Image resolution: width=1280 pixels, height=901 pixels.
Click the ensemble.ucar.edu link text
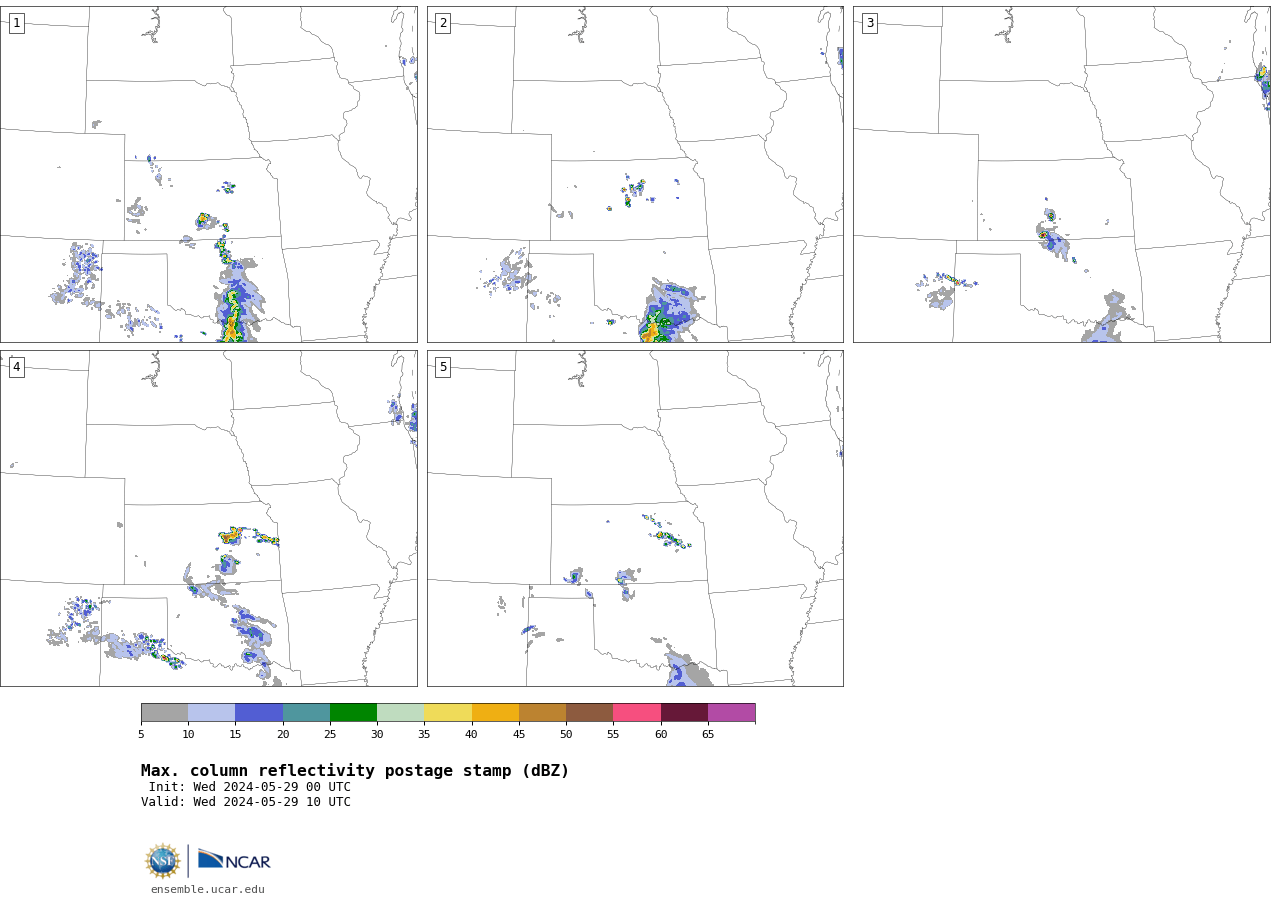[208, 889]
